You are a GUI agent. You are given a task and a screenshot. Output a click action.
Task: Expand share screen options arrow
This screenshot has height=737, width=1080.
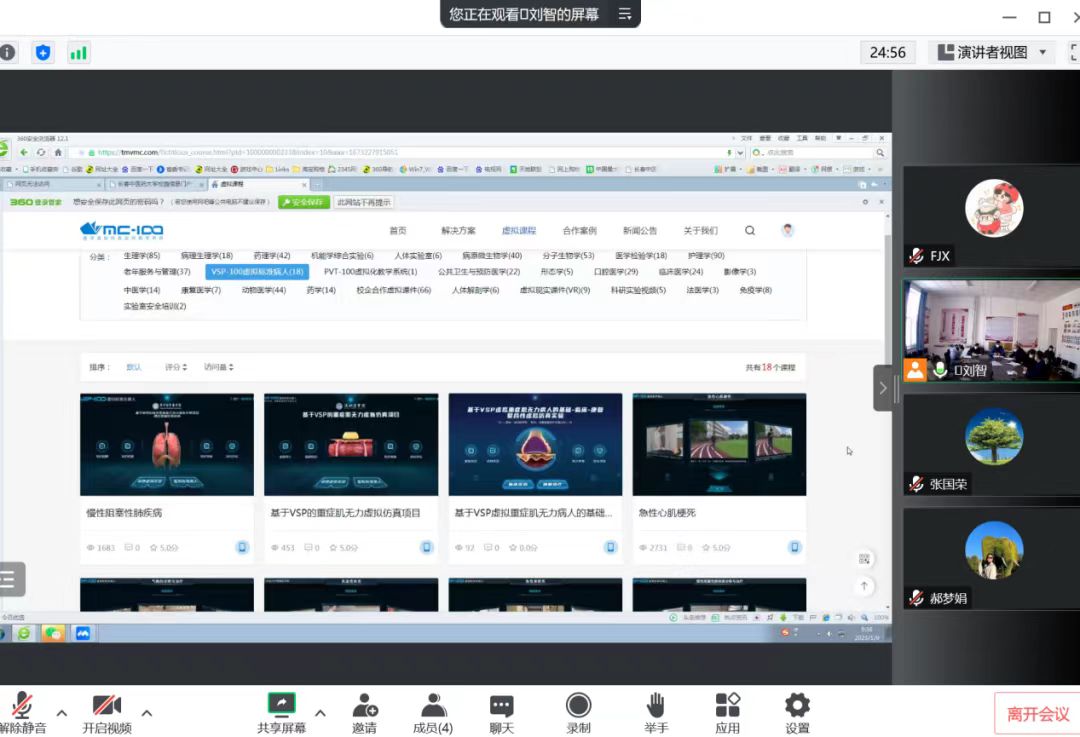coord(320,713)
